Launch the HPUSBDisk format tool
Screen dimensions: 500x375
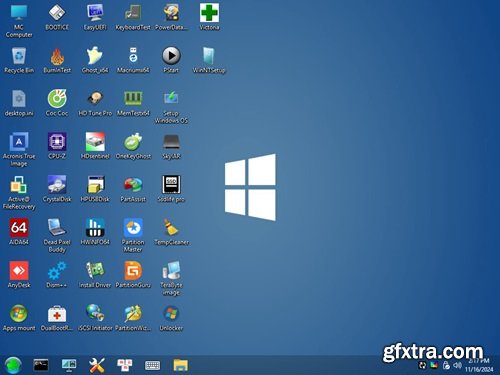(x=95, y=189)
